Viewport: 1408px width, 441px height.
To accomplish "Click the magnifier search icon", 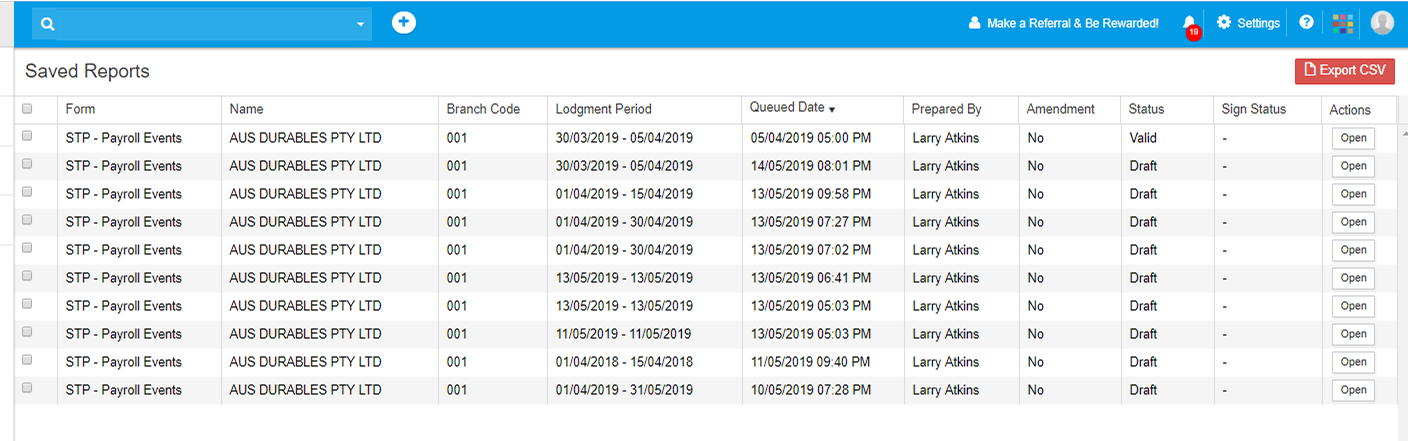I will tap(48, 24).
